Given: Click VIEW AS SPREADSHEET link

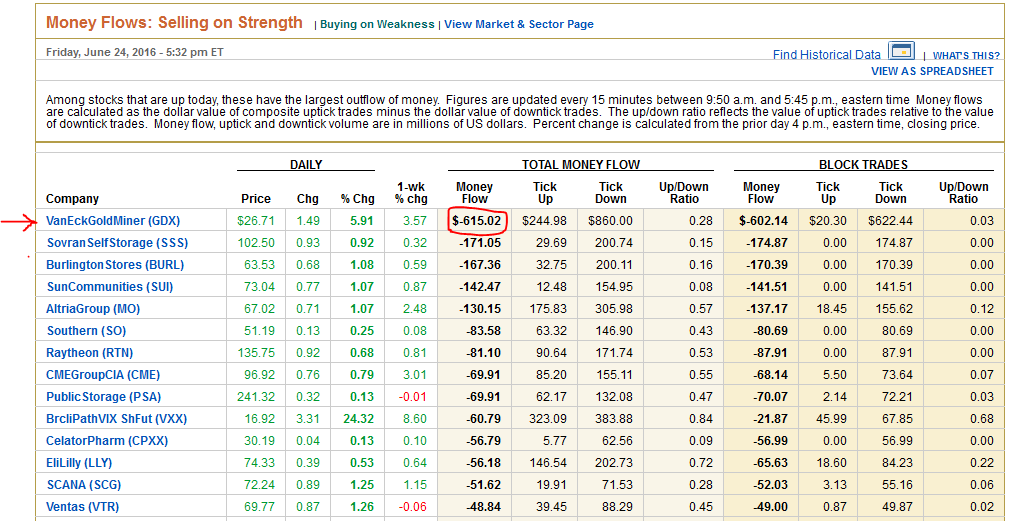Looking at the screenshot, I should [932, 72].
